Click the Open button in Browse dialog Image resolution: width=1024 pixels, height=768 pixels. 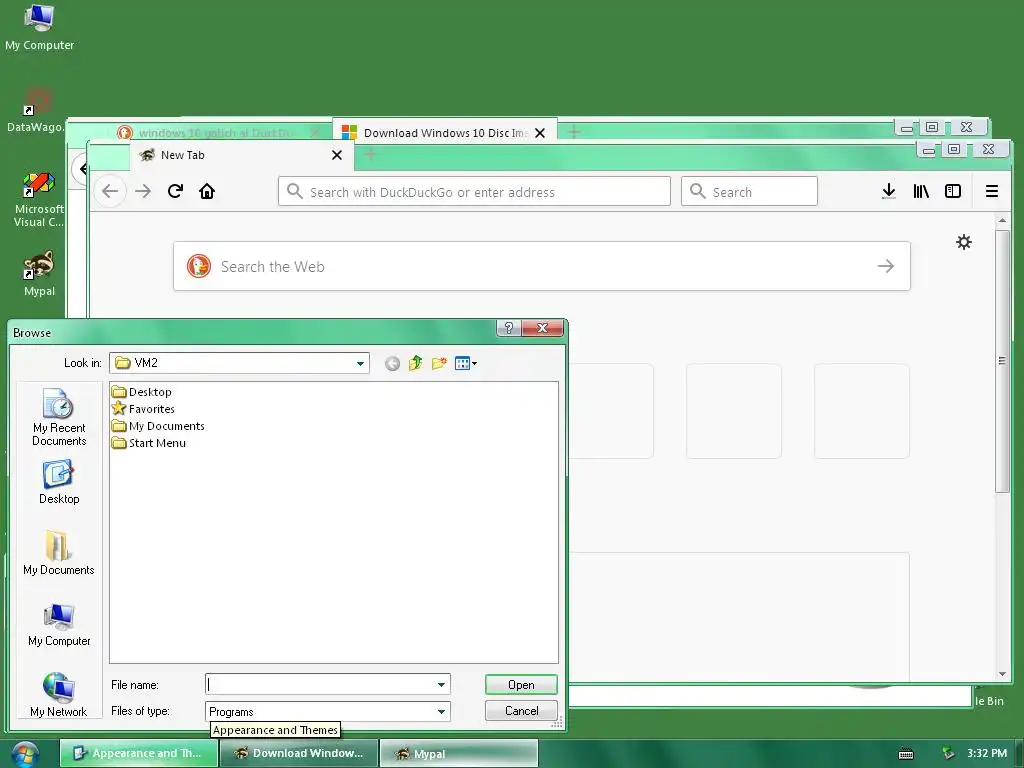(x=521, y=684)
